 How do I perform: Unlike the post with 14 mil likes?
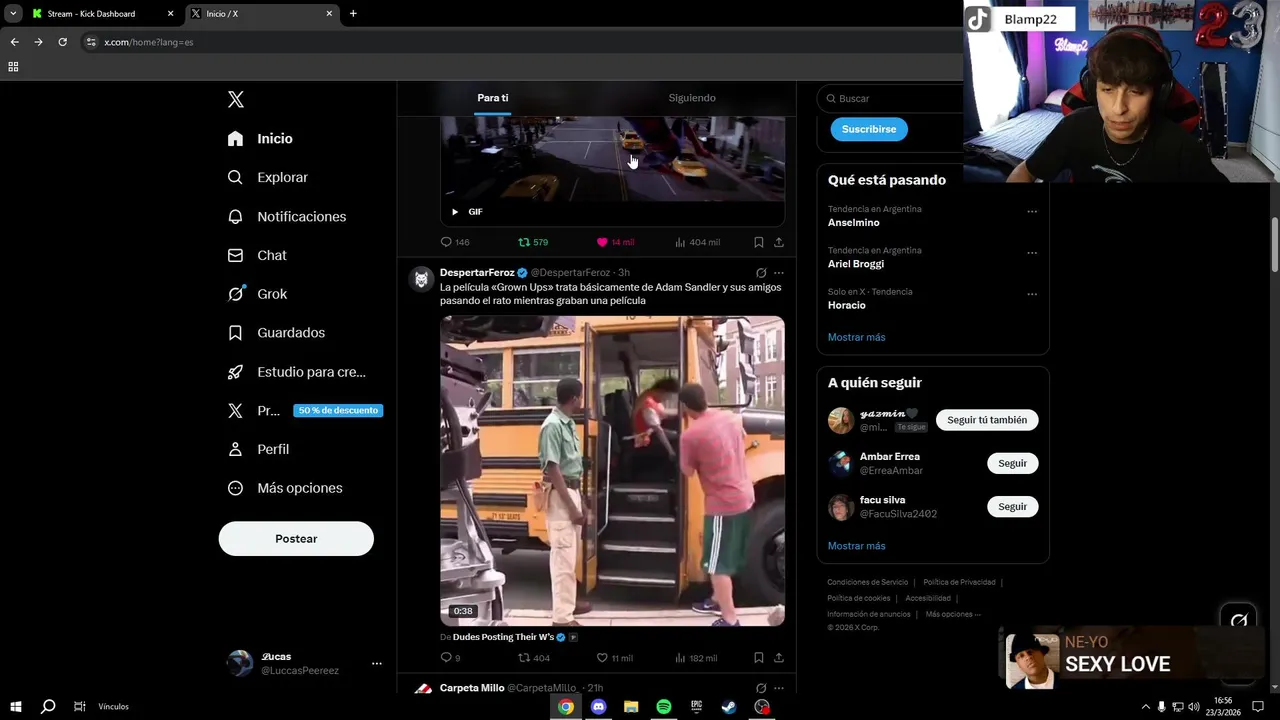(615, 242)
